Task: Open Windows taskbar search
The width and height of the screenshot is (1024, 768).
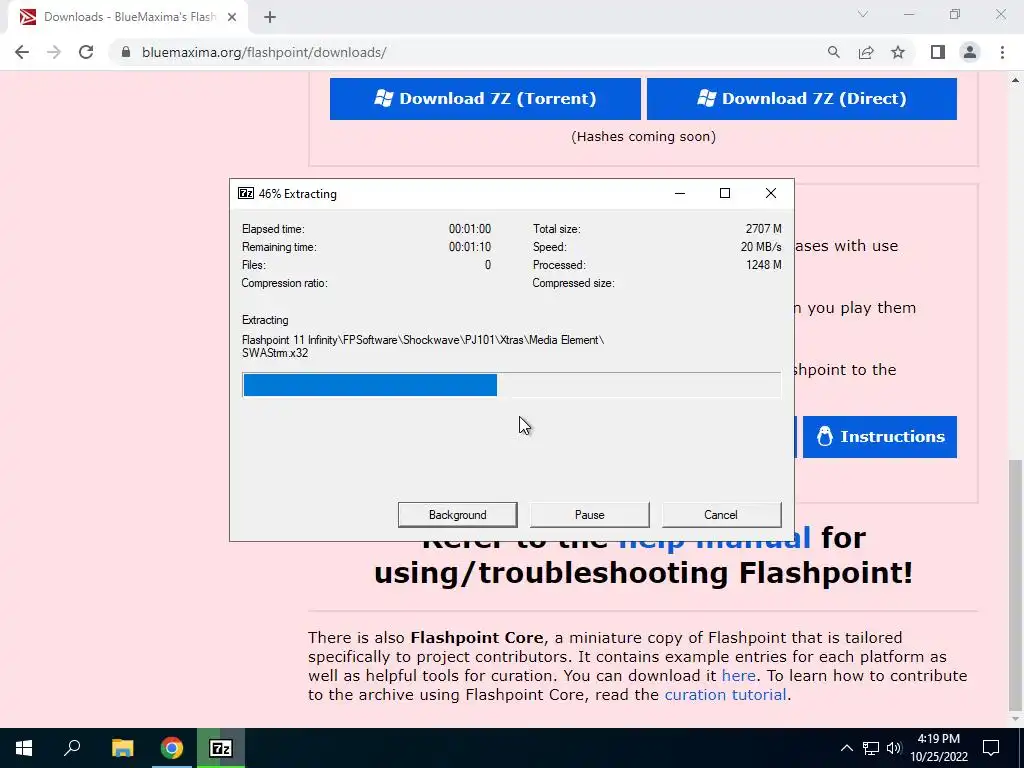Action: [72, 748]
